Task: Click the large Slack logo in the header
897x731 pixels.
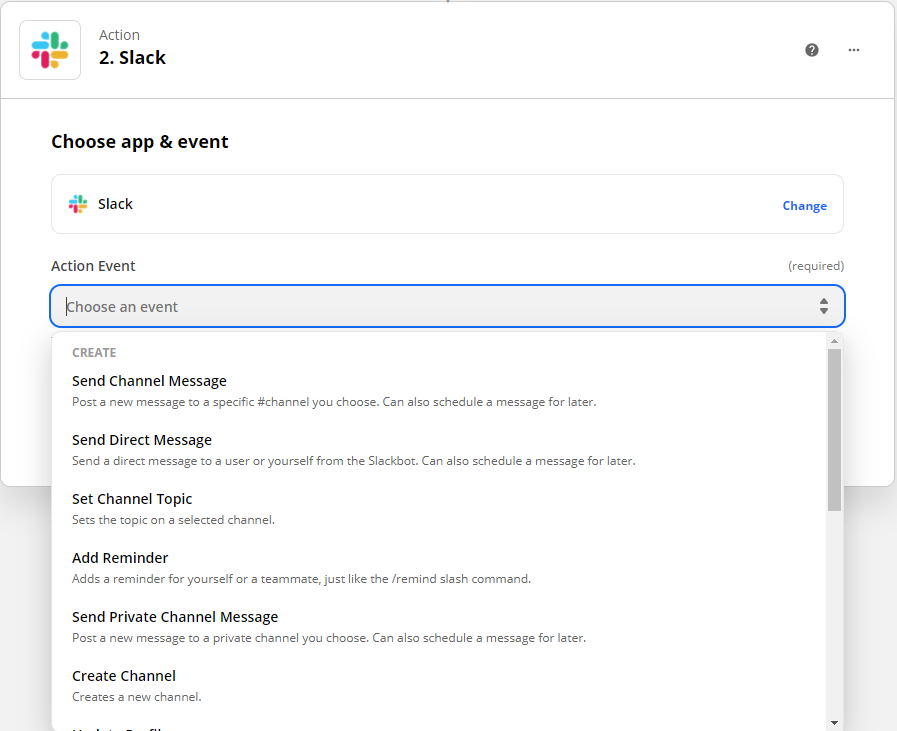Action: [x=50, y=50]
